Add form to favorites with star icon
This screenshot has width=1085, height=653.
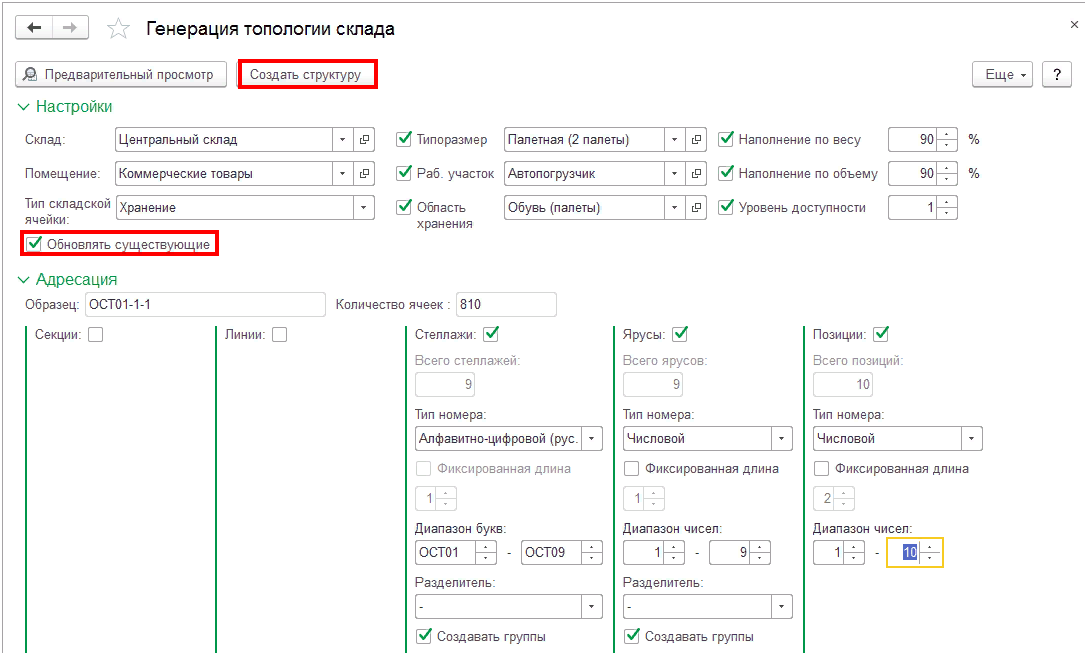pos(119,29)
